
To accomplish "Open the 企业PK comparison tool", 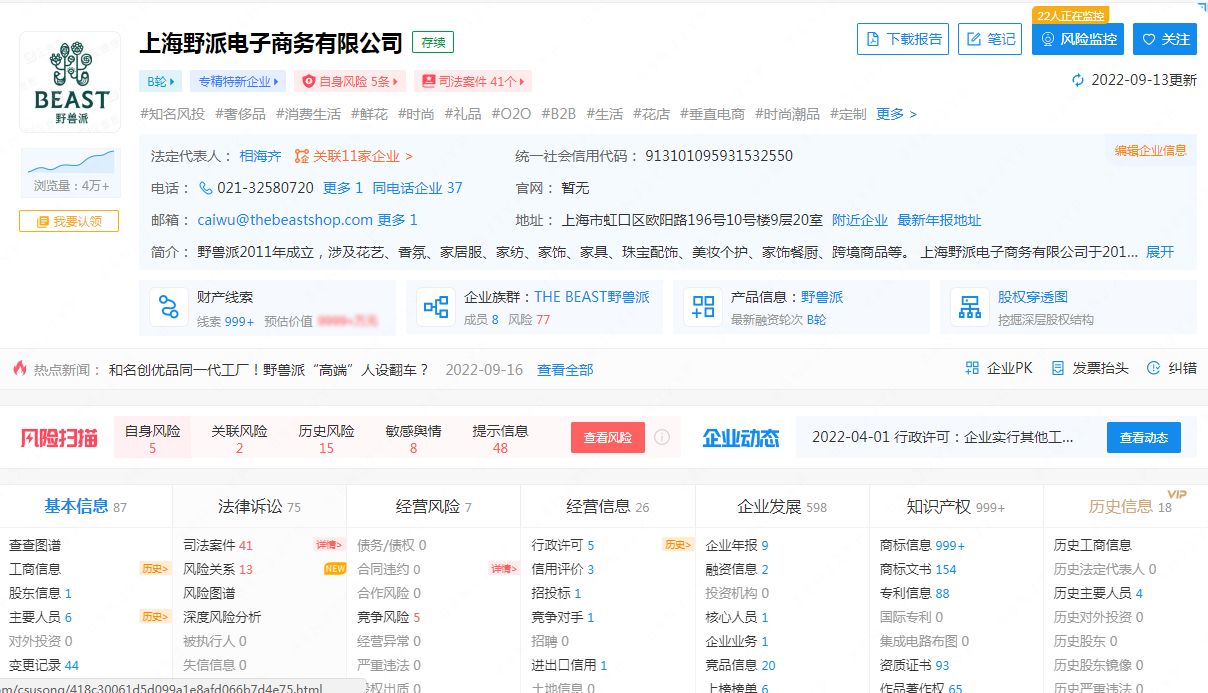I will coord(1001,368).
